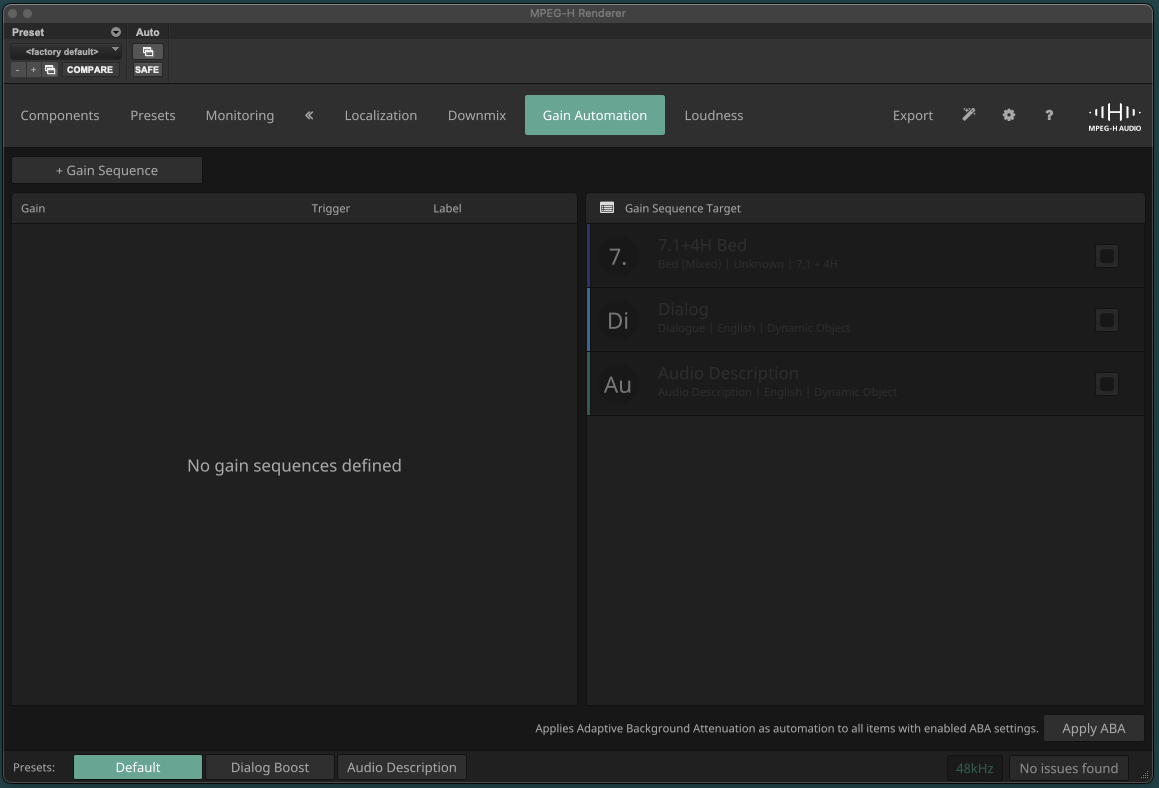The height and width of the screenshot is (788, 1159).
Task: Select the next preset plus button
Action: point(33,69)
